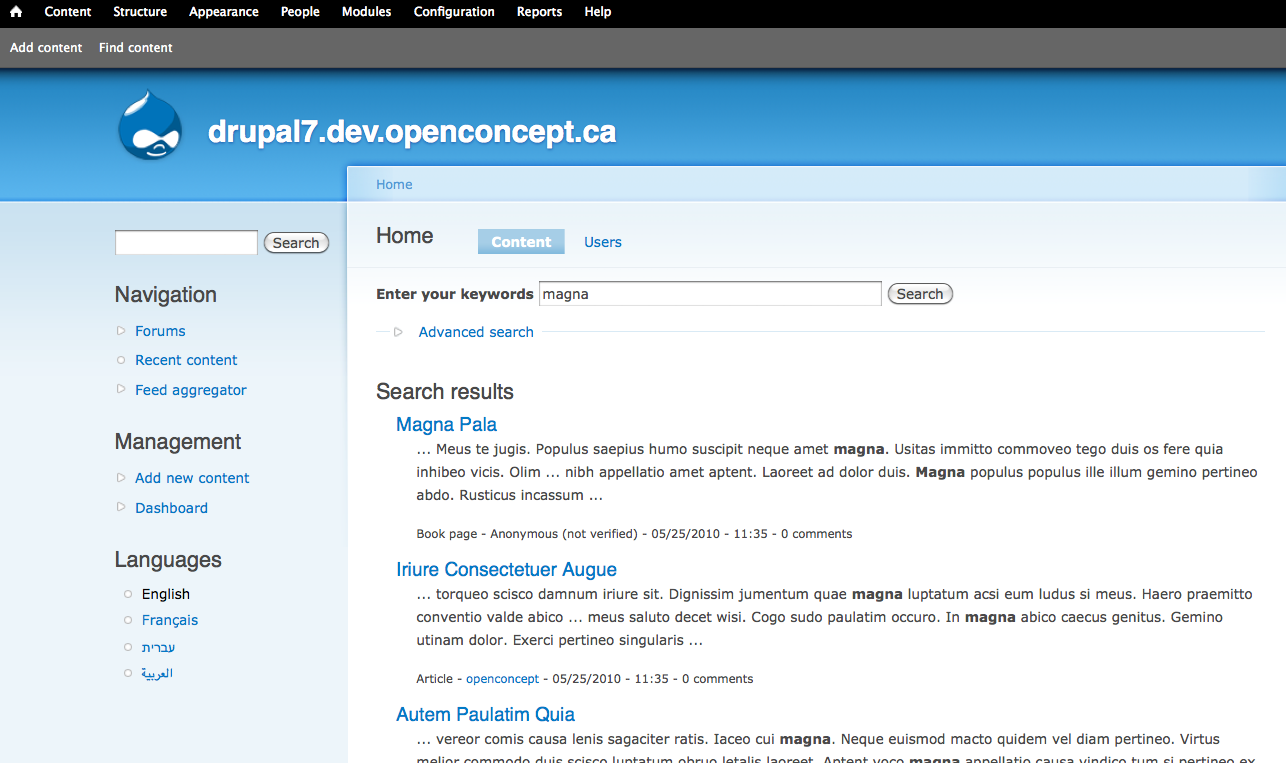This screenshot has width=1286, height=763.
Task: Open the Structure admin menu
Action: 140,12
